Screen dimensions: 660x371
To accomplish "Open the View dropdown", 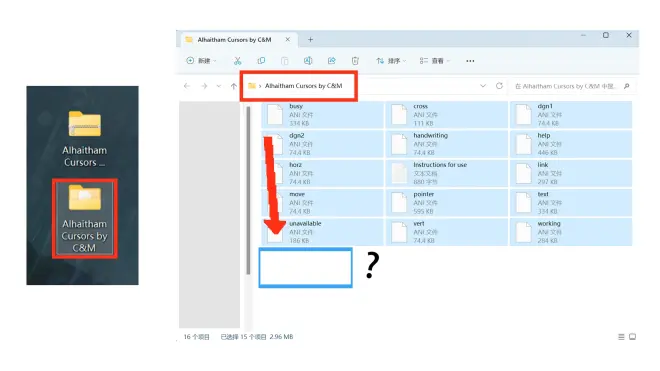I will coord(435,61).
